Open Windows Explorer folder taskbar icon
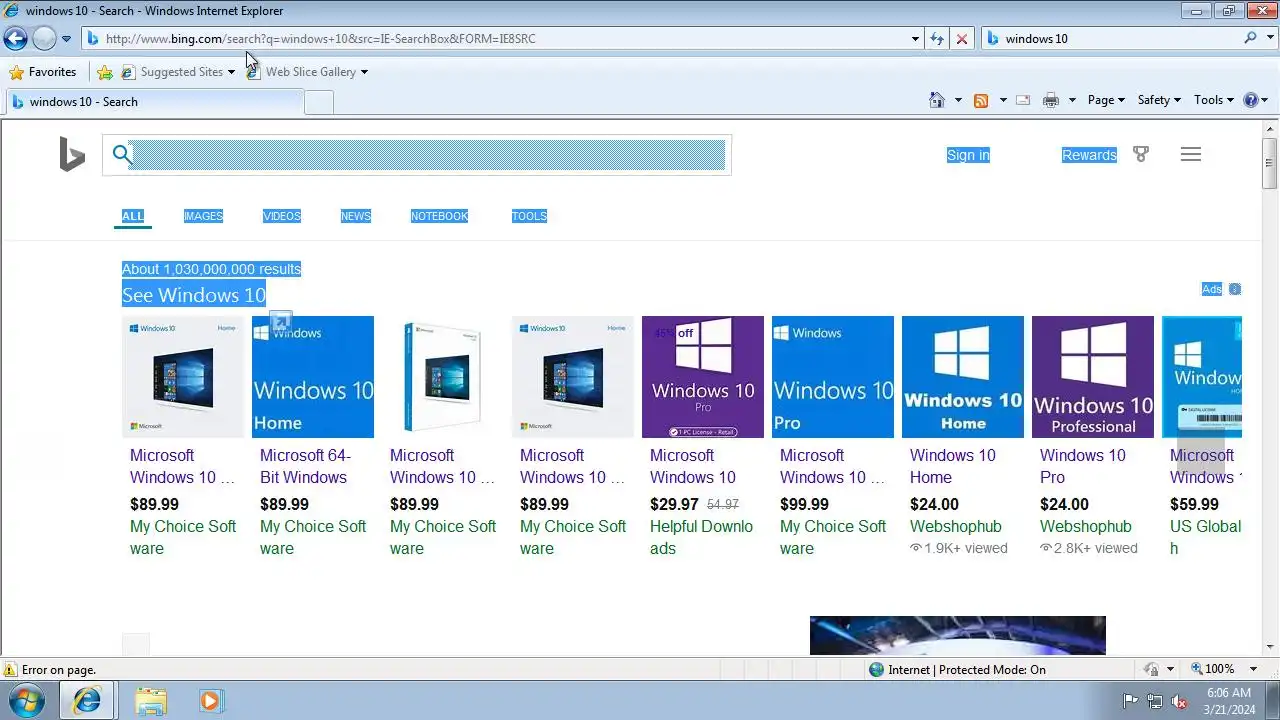Viewport: 1280px width, 720px height. [x=151, y=701]
